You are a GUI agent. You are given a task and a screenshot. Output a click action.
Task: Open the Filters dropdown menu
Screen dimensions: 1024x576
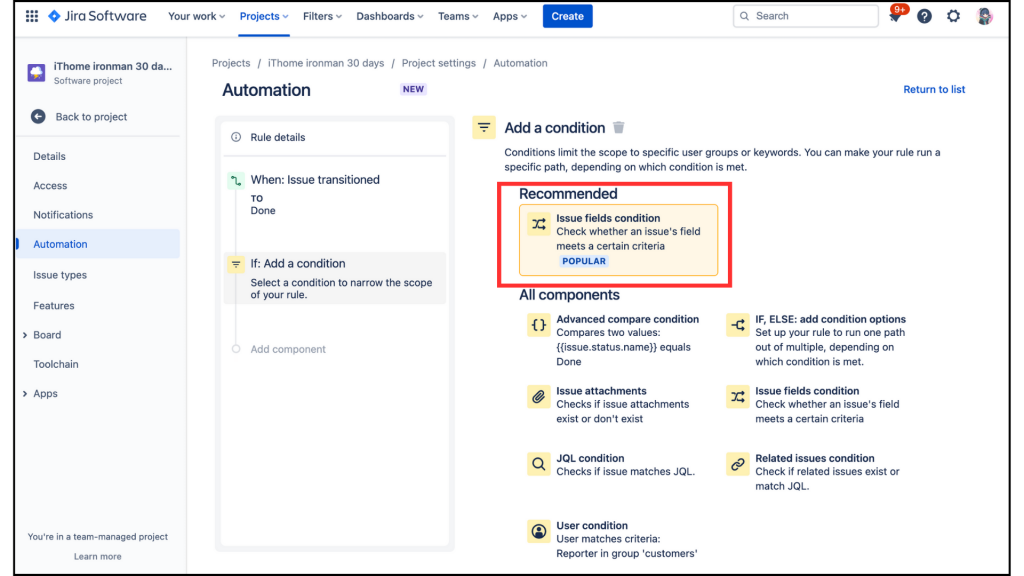tap(322, 16)
